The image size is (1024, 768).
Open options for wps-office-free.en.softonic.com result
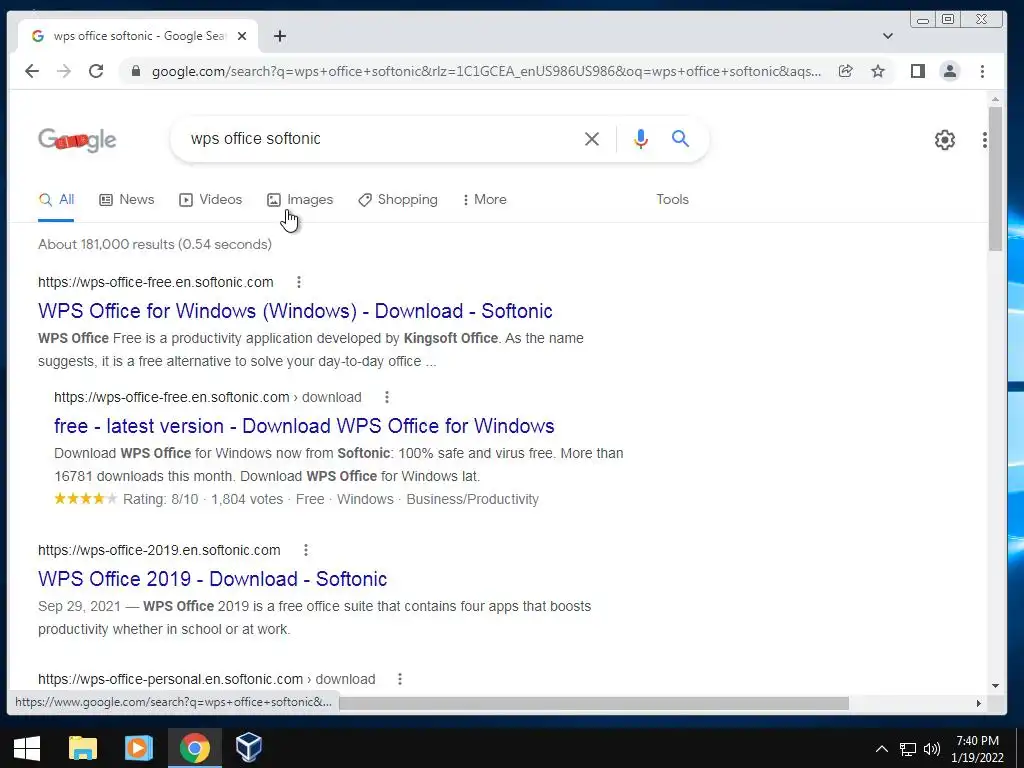[x=298, y=282]
